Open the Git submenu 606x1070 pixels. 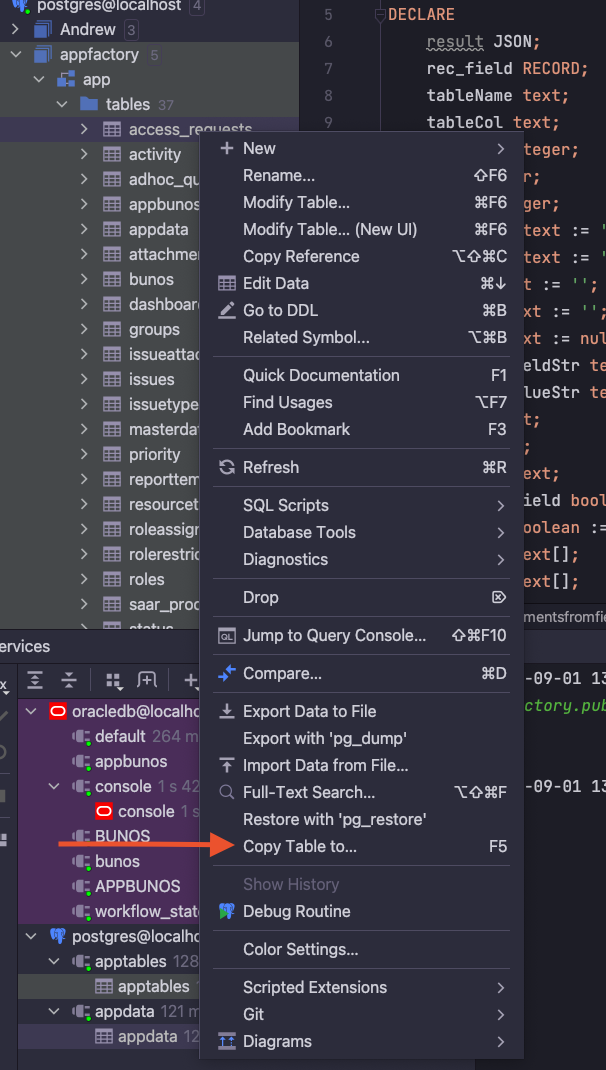(x=362, y=1015)
